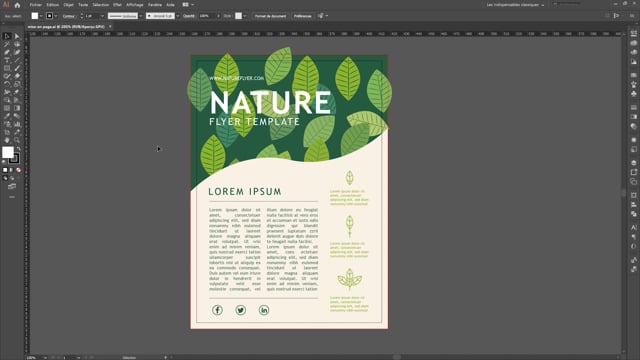Expand the stroke weight dropdown
The image size is (640, 360).
pos(102,16)
